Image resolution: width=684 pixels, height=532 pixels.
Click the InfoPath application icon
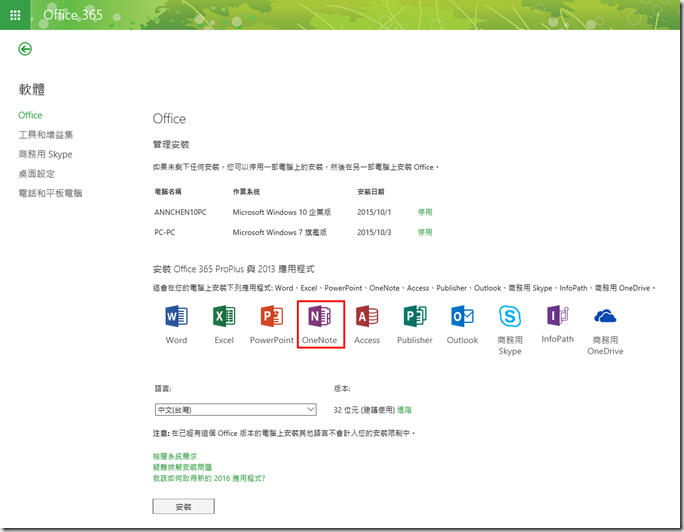click(x=558, y=318)
